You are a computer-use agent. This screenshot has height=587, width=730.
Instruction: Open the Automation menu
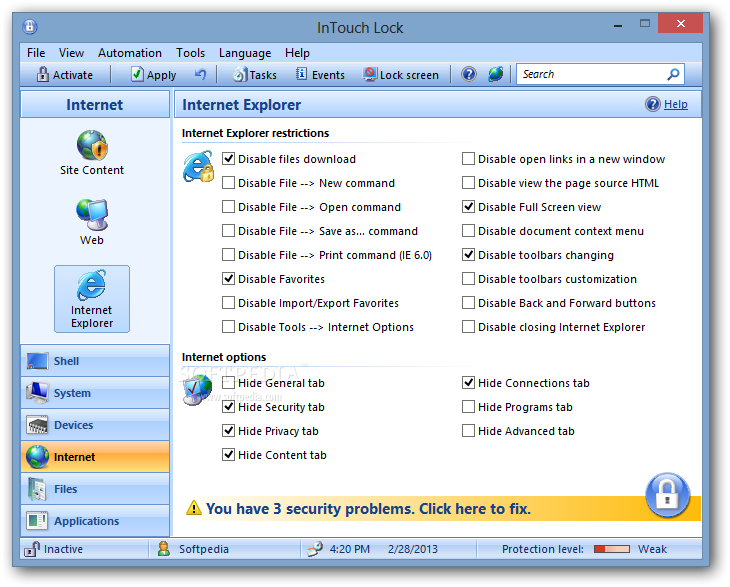[130, 53]
